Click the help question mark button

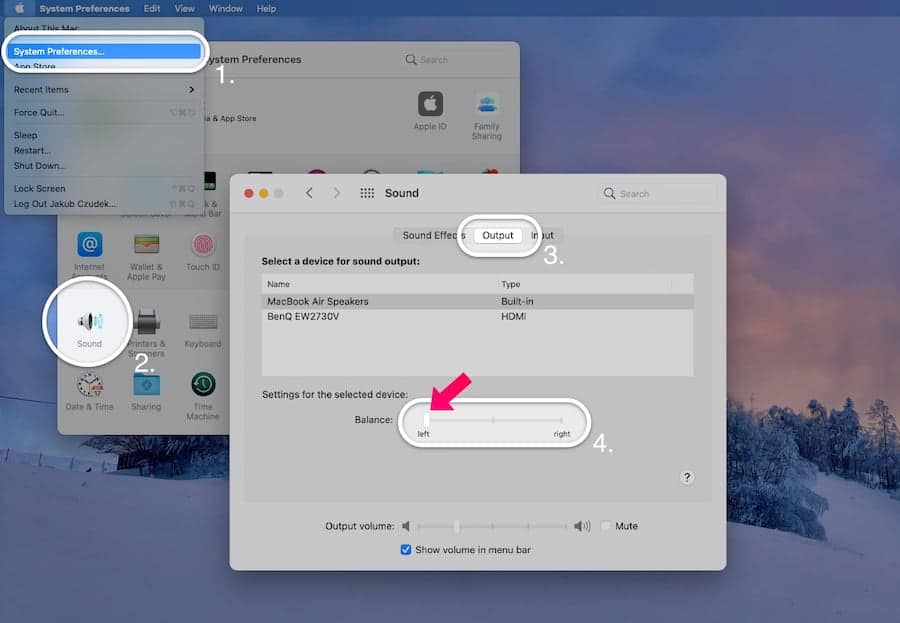click(687, 477)
